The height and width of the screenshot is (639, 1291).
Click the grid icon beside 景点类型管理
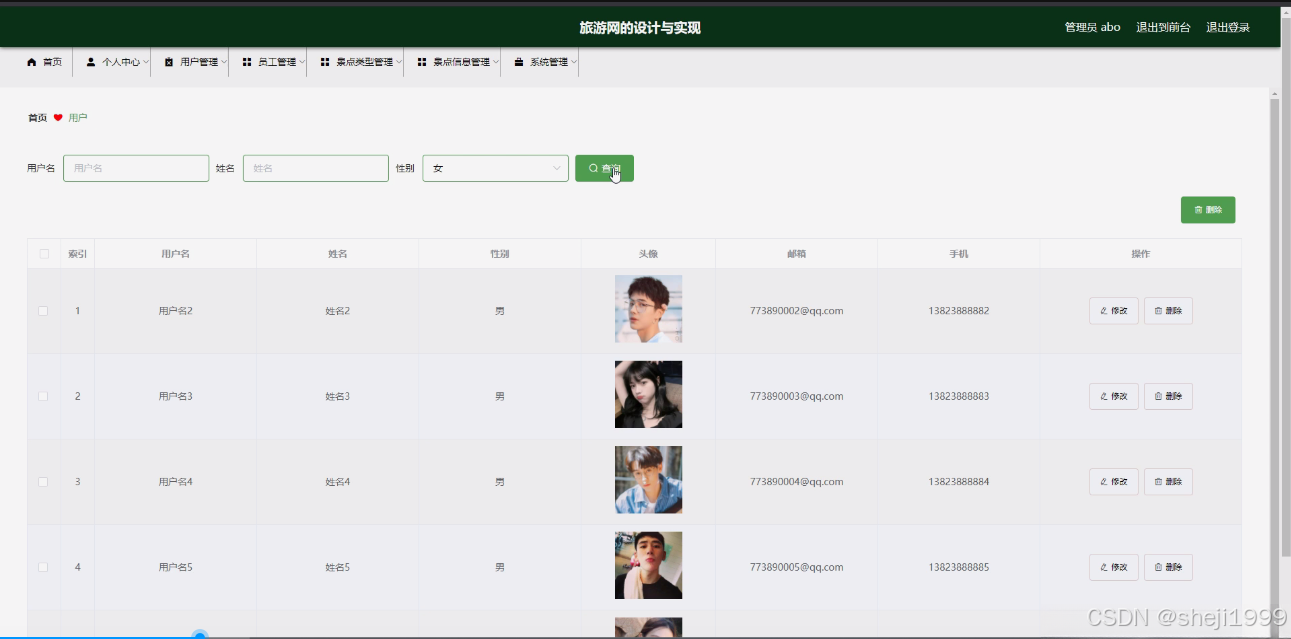point(325,62)
